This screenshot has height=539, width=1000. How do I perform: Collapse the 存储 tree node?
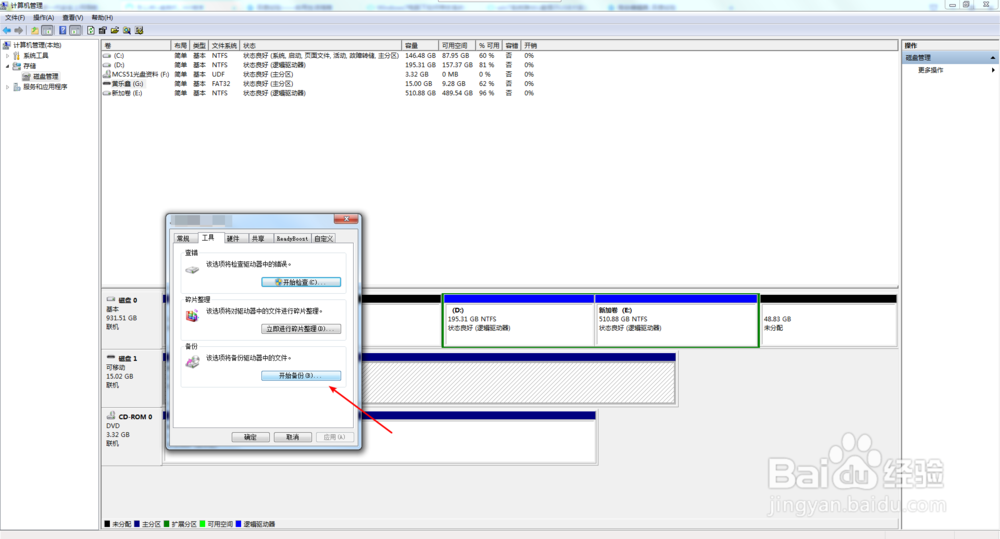pos(8,66)
